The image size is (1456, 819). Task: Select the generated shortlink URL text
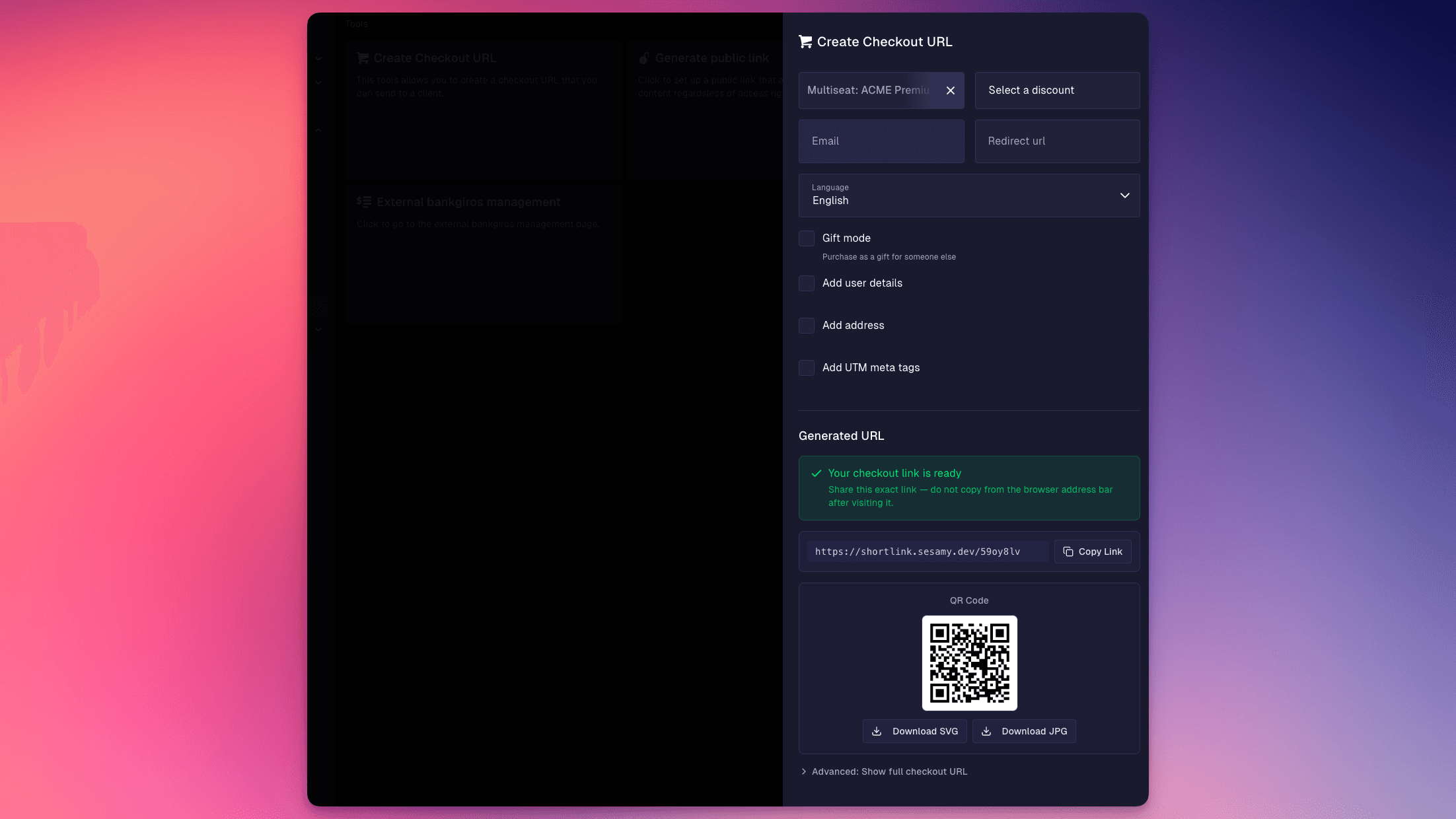click(918, 552)
